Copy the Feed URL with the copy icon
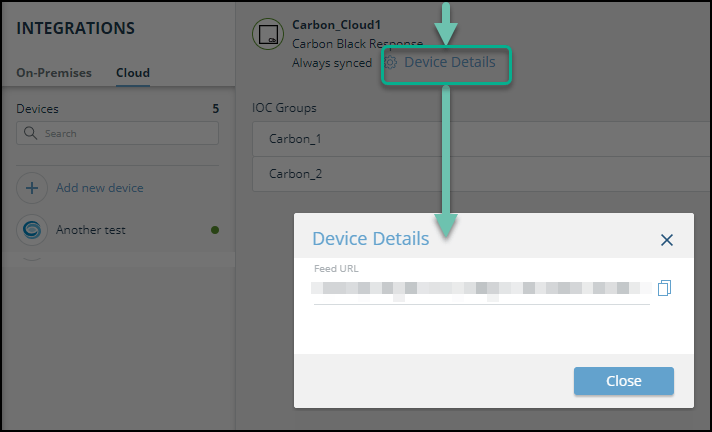This screenshot has width=712, height=432. point(665,288)
